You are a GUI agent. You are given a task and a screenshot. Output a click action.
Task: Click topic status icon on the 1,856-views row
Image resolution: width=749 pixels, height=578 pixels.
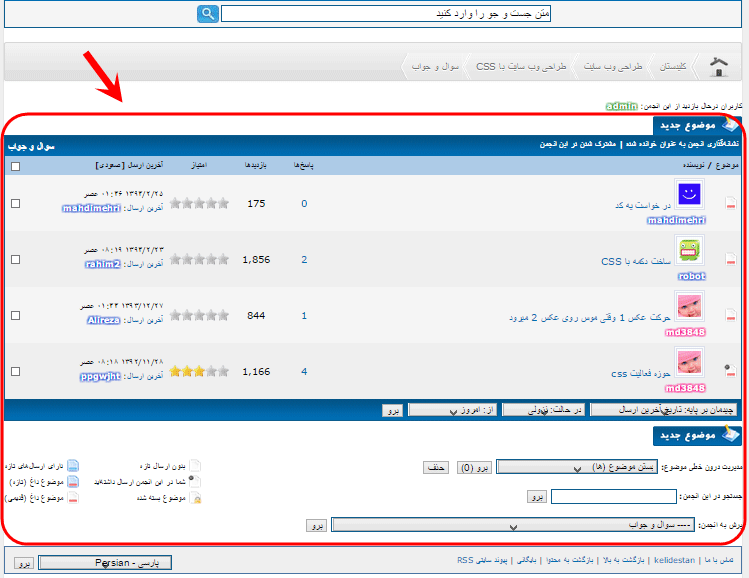click(730, 259)
